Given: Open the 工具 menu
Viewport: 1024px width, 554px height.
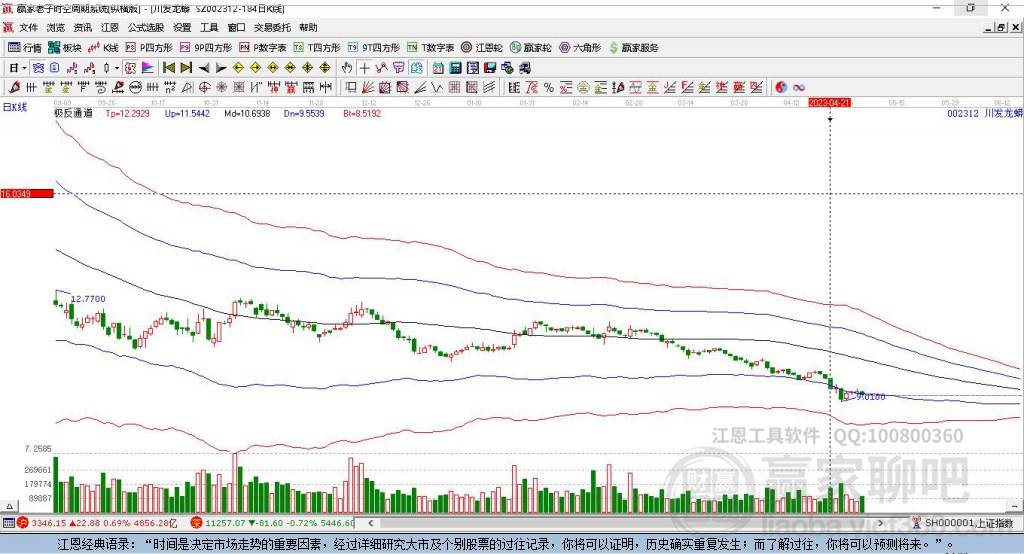Looking at the screenshot, I should point(209,27).
